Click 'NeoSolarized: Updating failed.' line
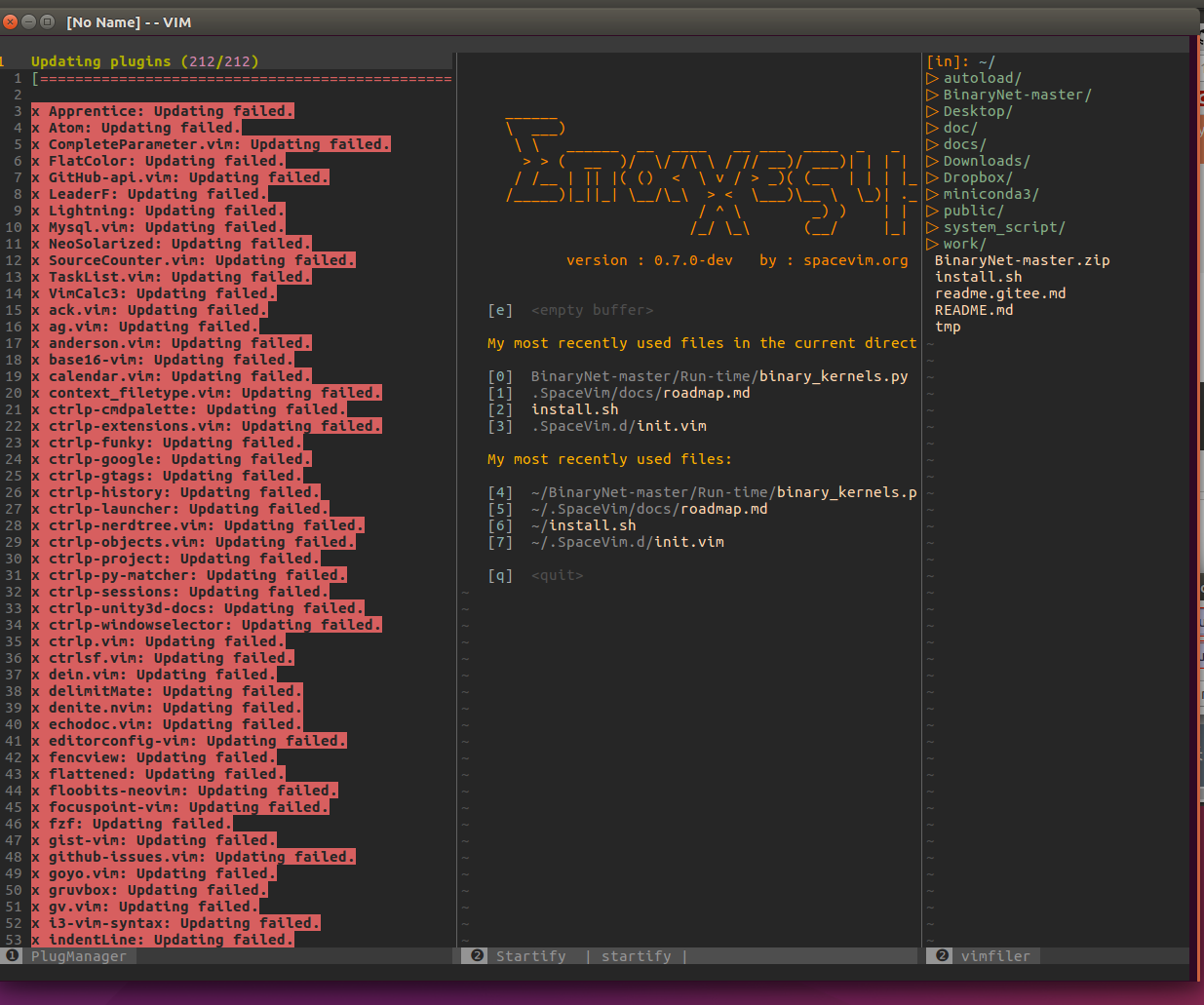The width and height of the screenshot is (1204, 1005). click(x=171, y=244)
